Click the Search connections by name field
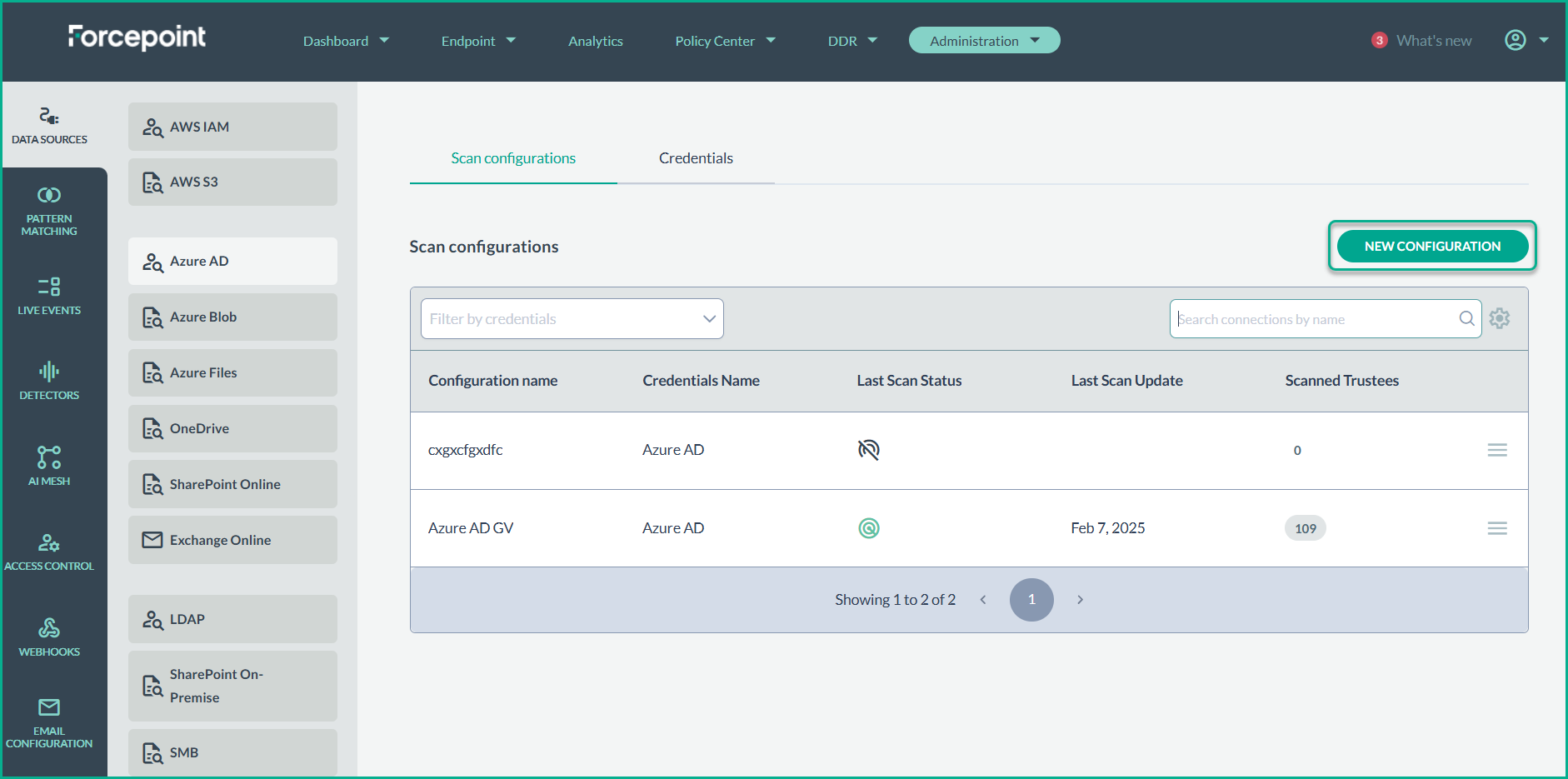Viewport: 1568px width, 779px height. [1315, 319]
